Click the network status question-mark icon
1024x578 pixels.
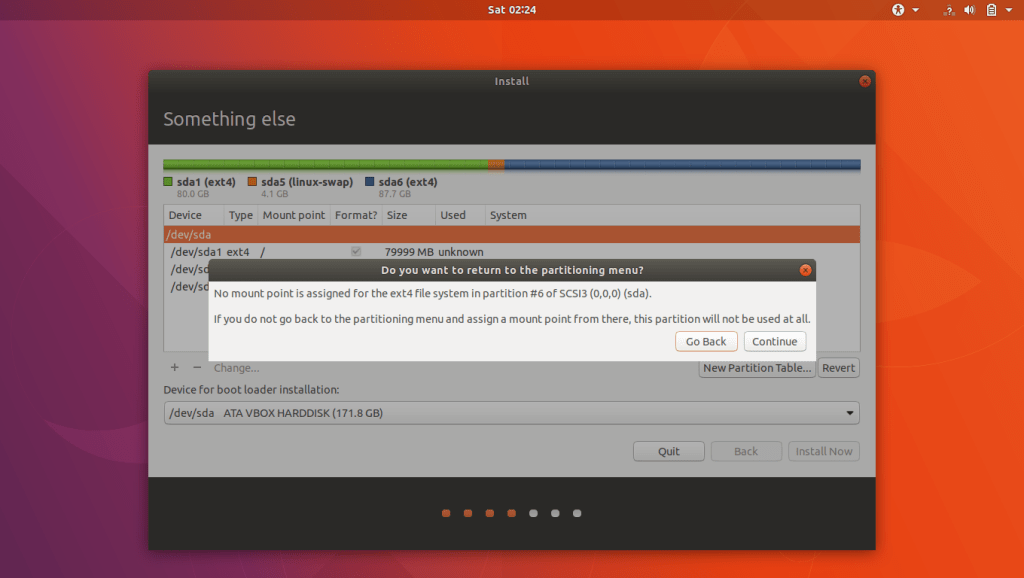pyautogui.click(x=947, y=10)
